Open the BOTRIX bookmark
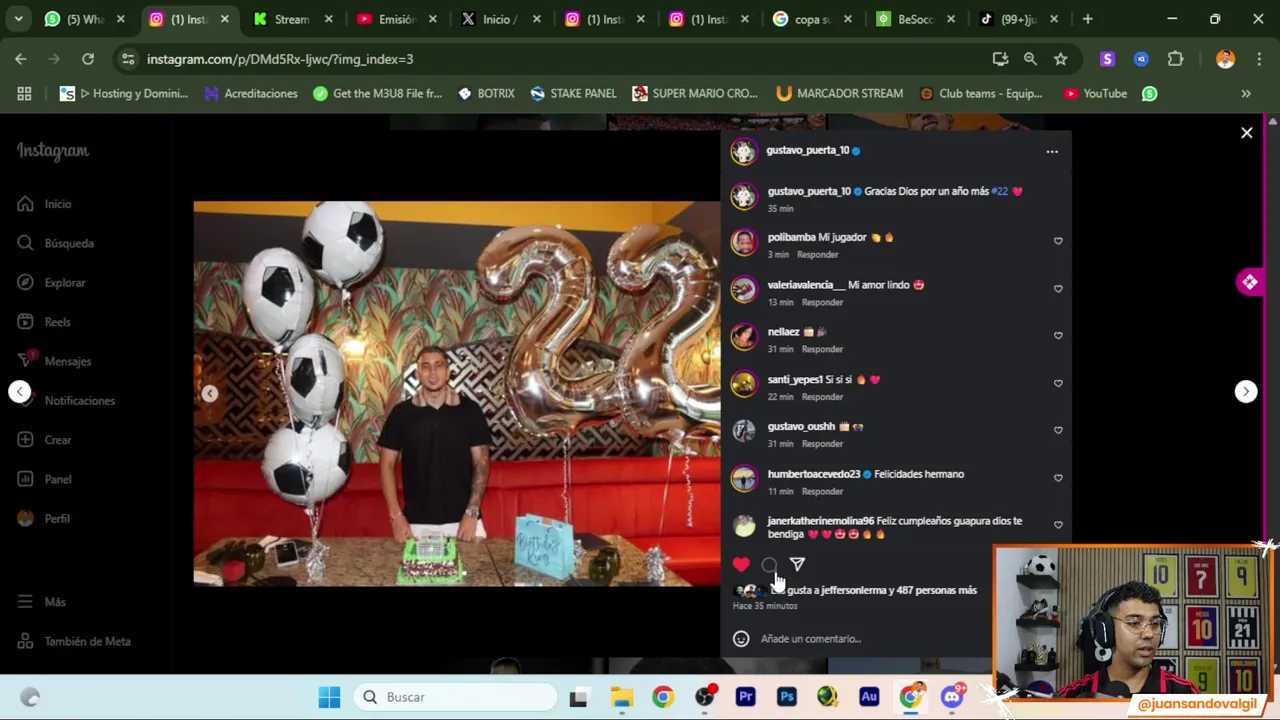 pyautogui.click(x=486, y=94)
